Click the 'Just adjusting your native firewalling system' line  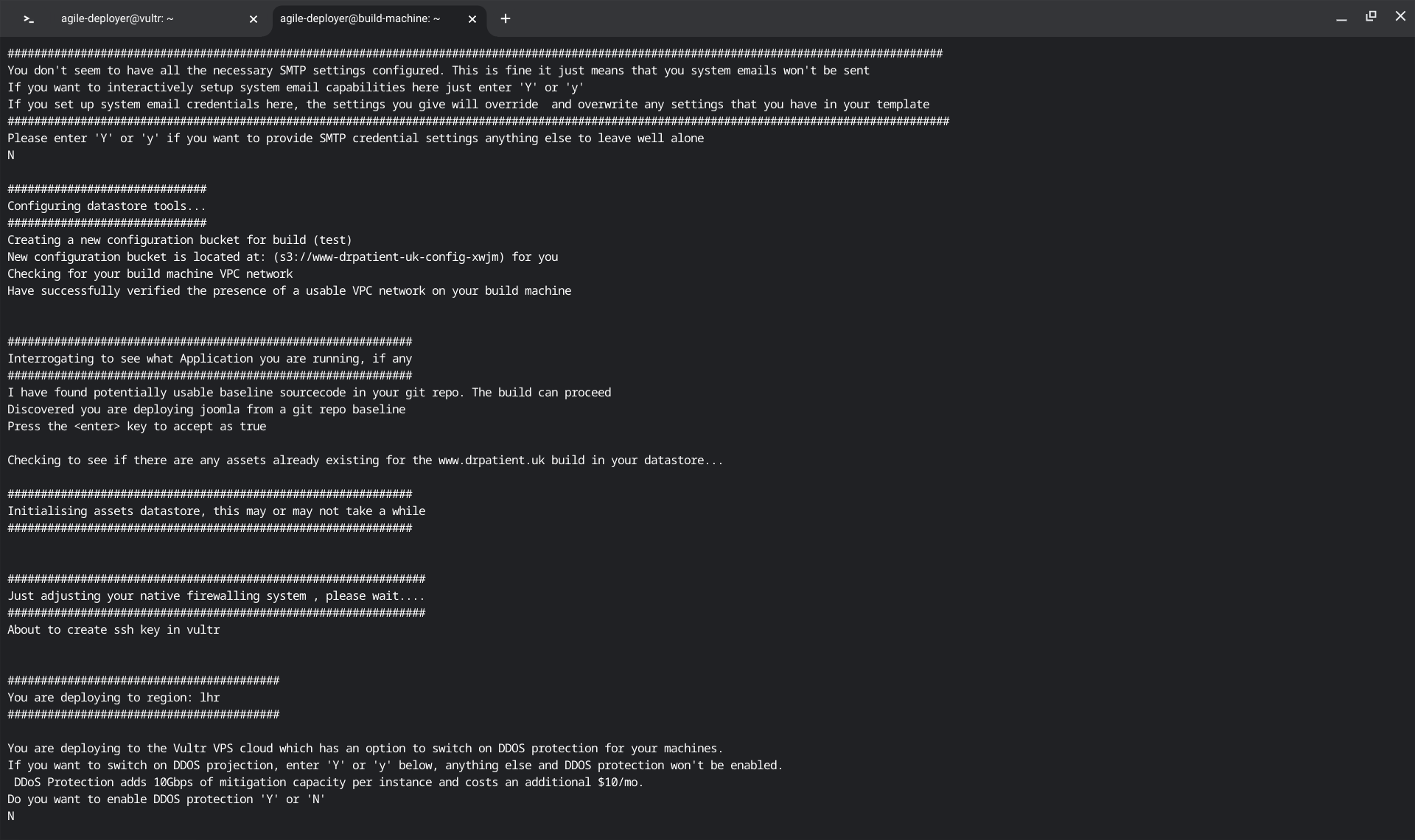pos(216,596)
